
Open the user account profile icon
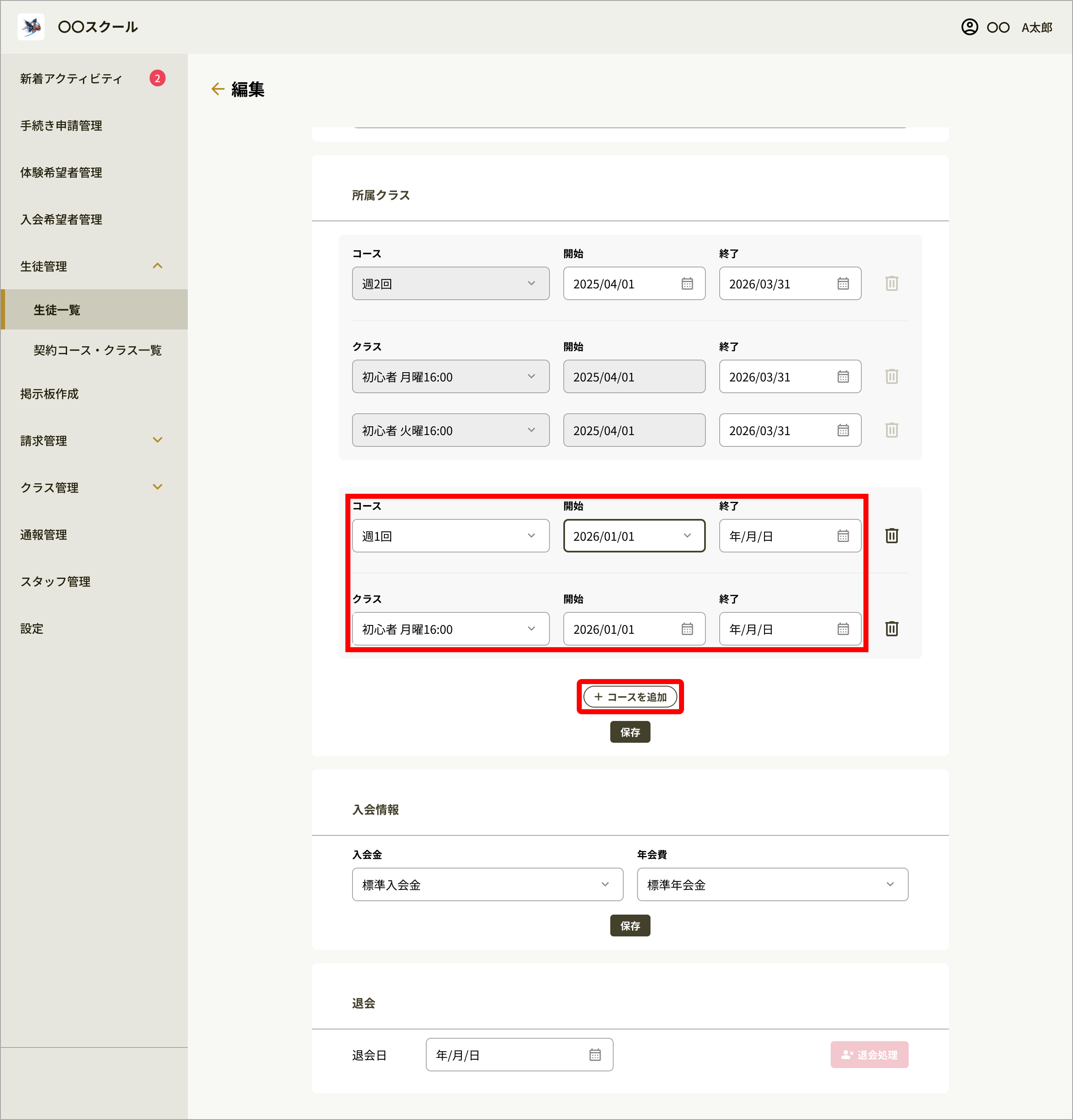point(969,27)
